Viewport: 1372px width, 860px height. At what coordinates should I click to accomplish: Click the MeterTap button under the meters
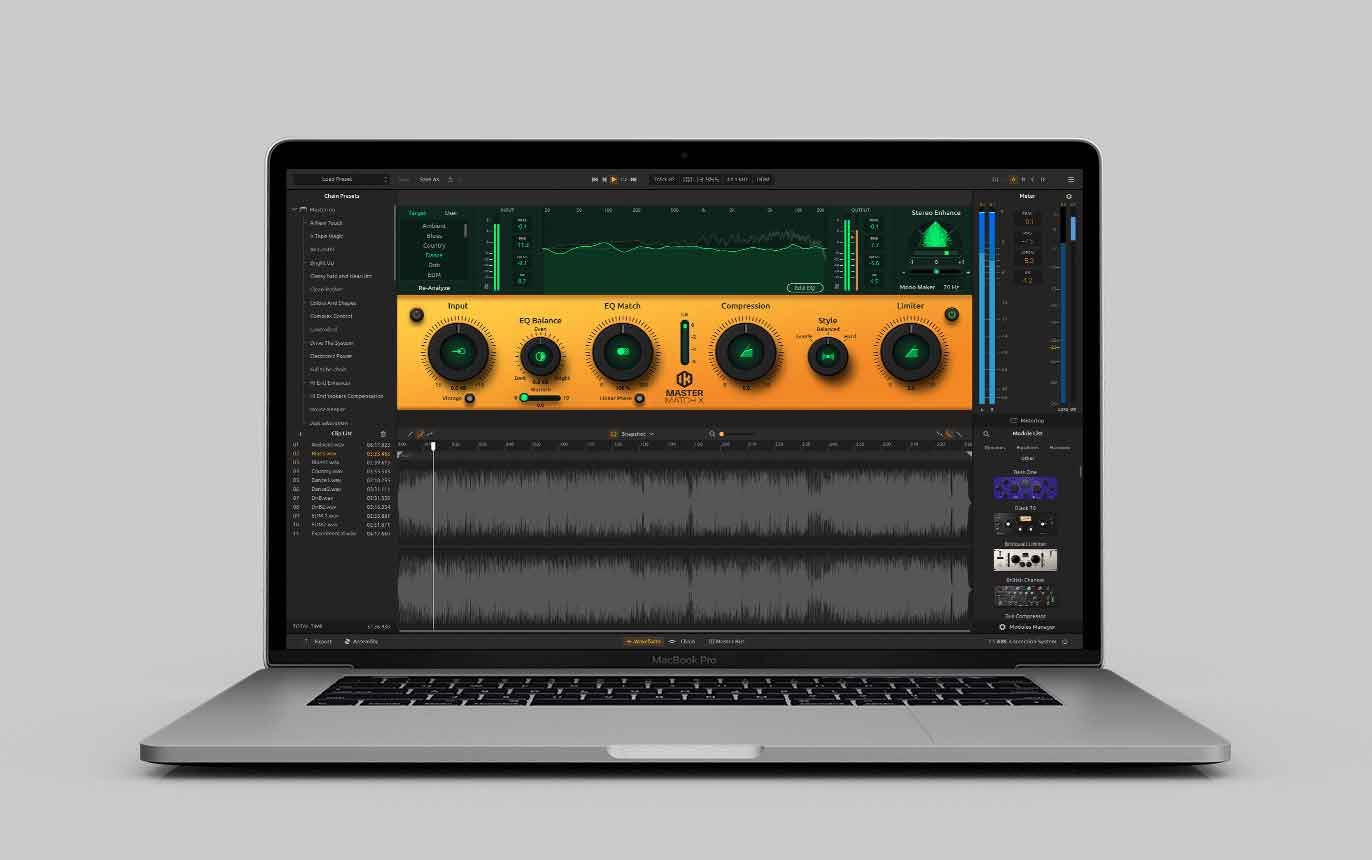(1027, 420)
